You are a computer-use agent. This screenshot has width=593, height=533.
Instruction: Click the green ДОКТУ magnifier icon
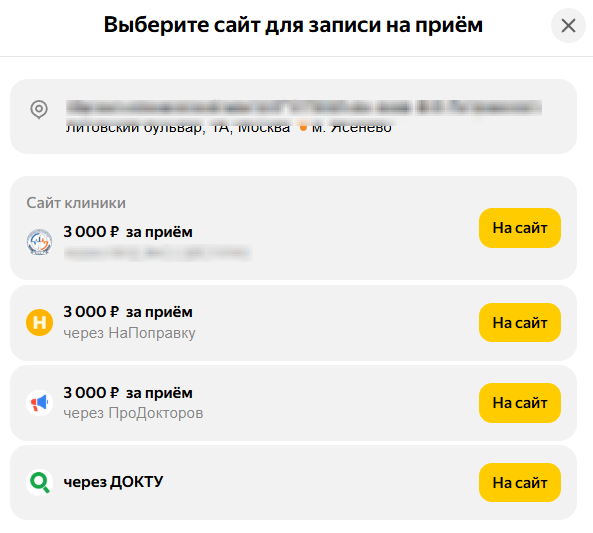pyautogui.click(x=39, y=482)
